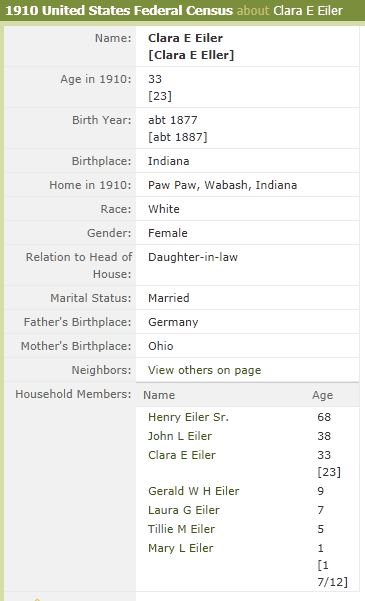Open Gerald W H Eiler's record
The height and width of the screenshot is (601, 365).
point(194,491)
